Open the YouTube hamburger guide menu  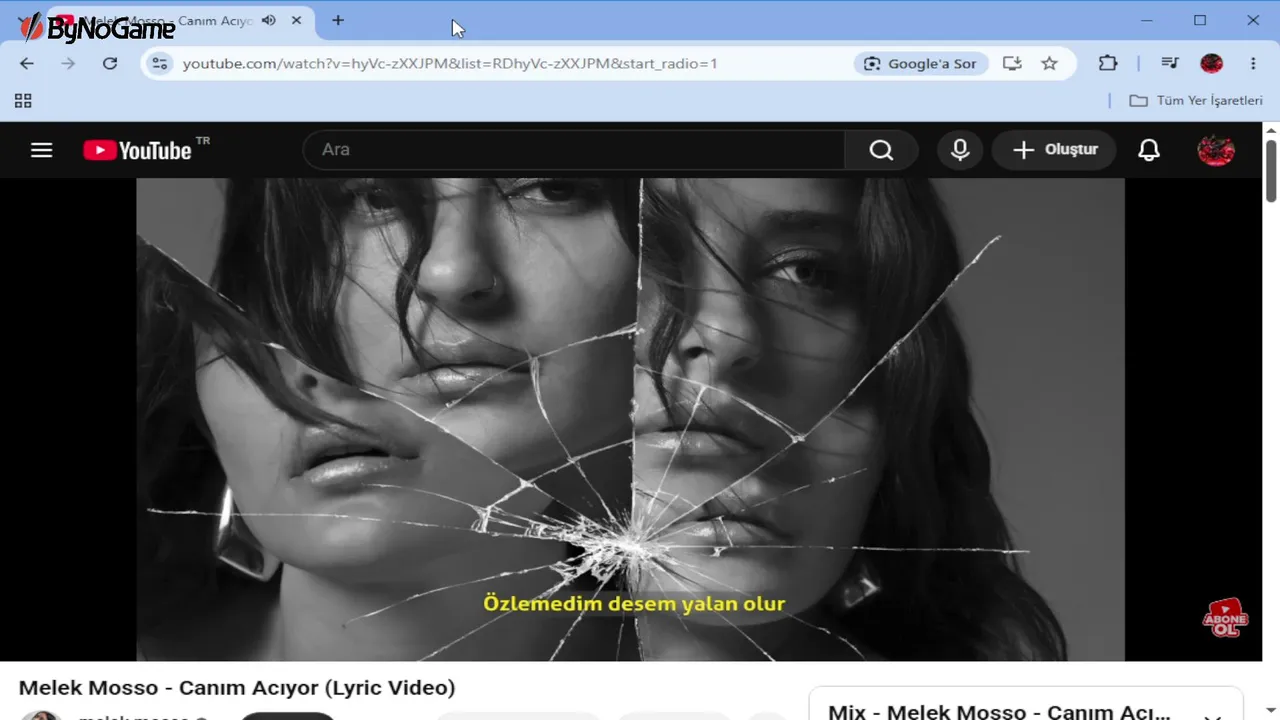41,150
